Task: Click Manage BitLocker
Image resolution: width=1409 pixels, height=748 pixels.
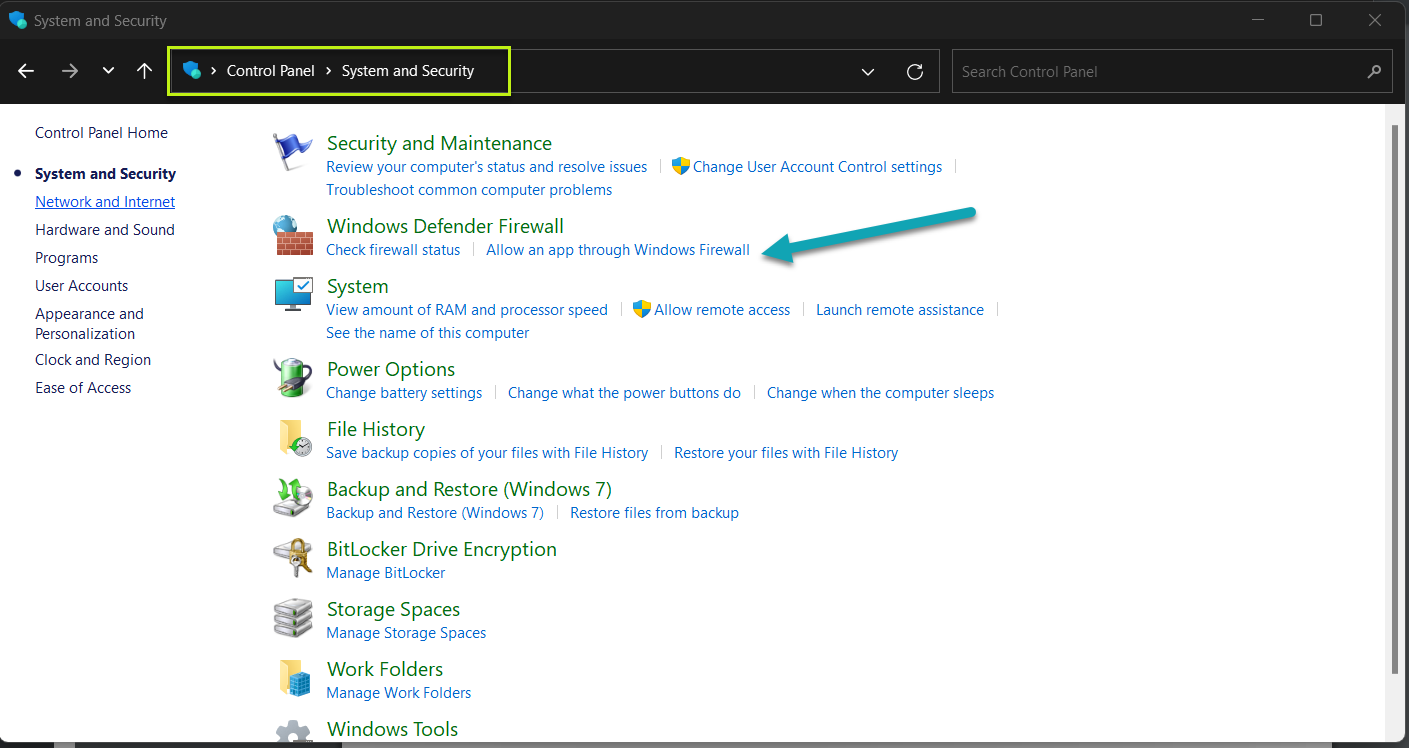Action: point(386,573)
